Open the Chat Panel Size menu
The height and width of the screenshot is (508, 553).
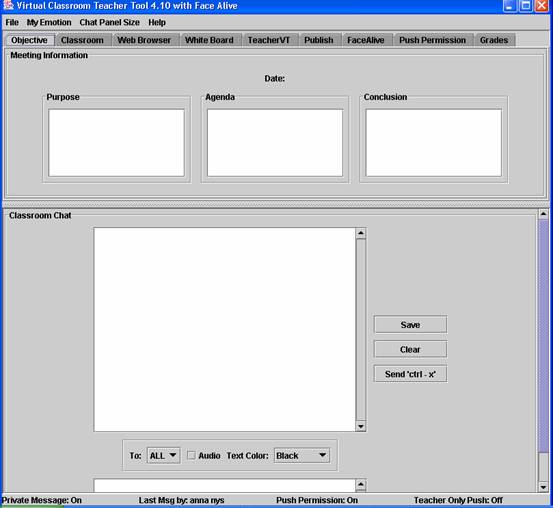110,23
